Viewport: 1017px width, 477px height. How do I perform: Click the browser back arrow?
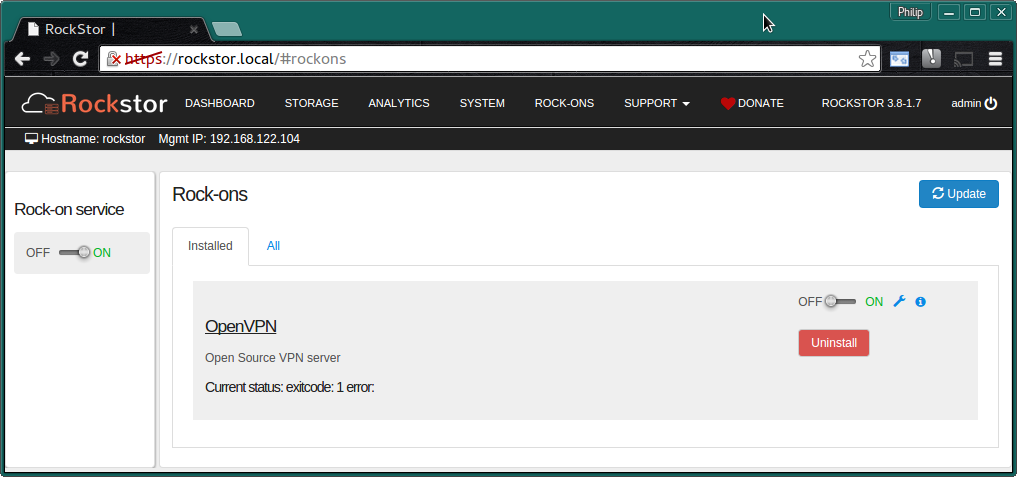(x=23, y=59)
